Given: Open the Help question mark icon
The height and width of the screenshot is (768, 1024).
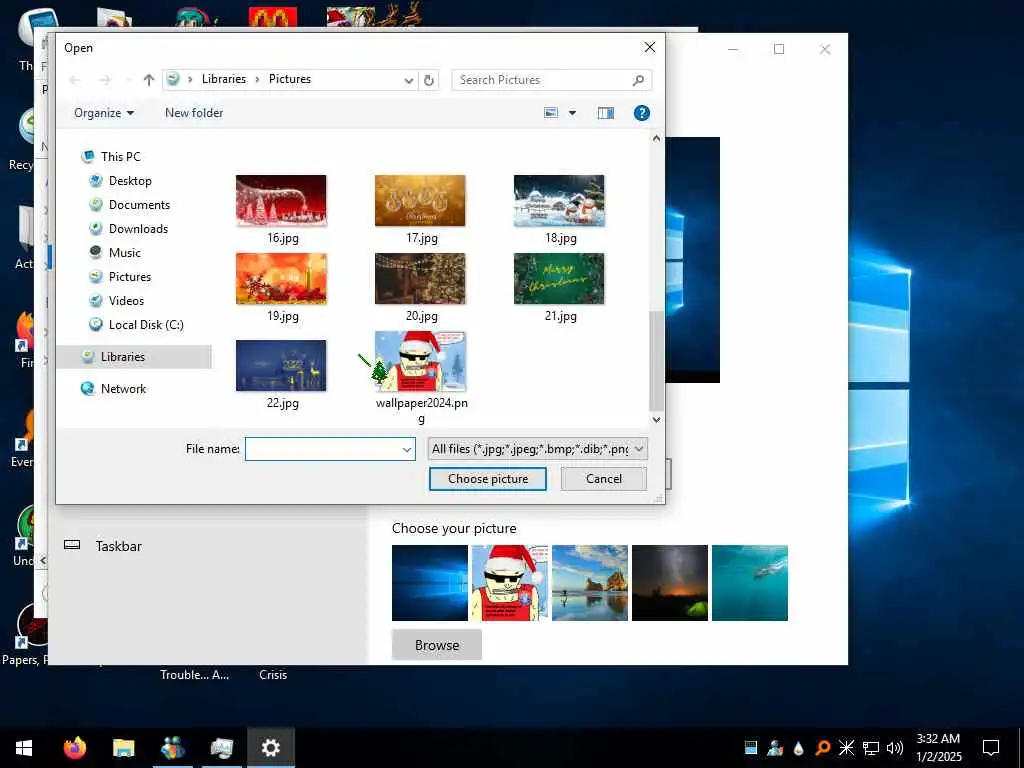Looking at the screenshot, I should tap(641, 113).
